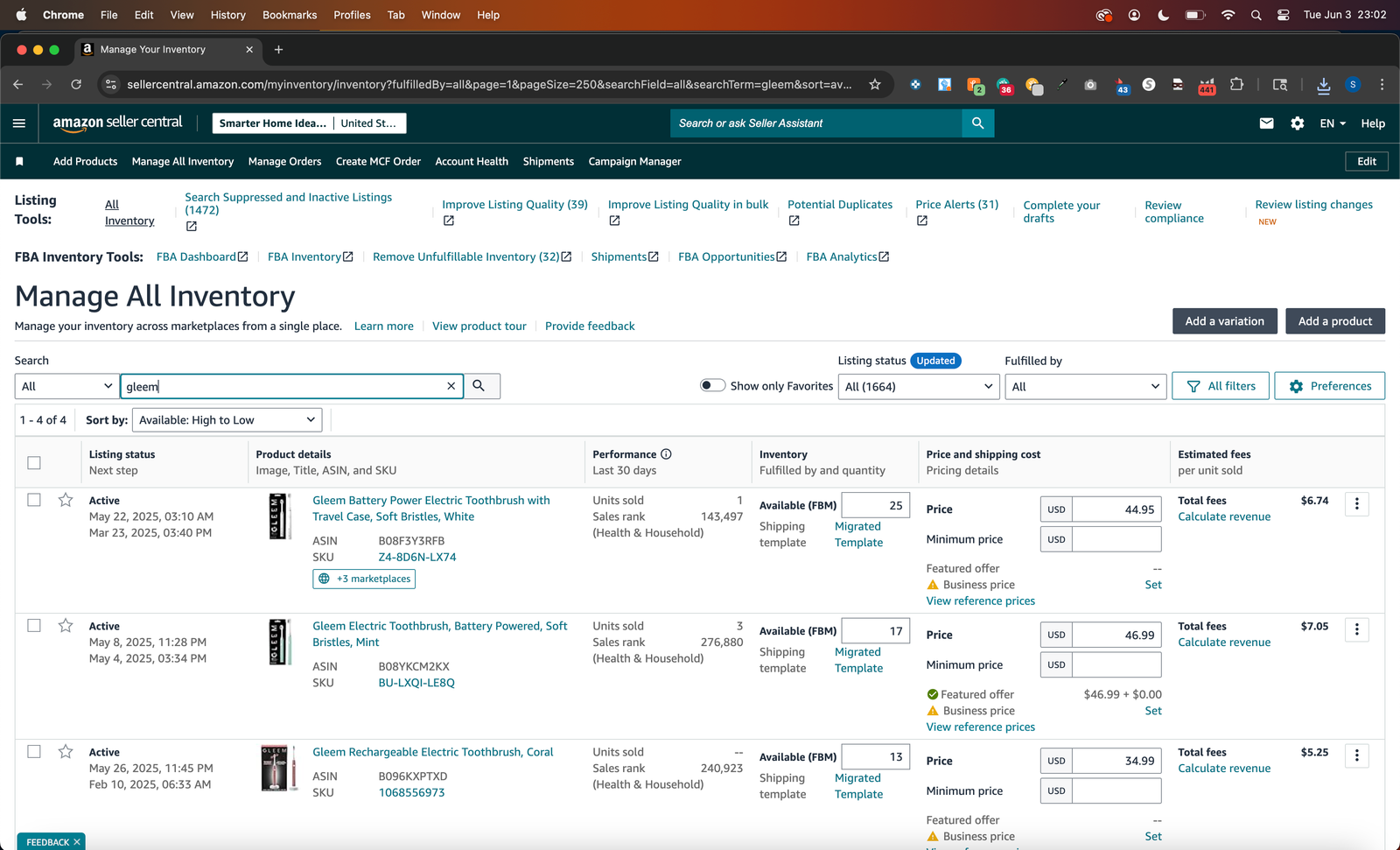Screen dimensions: 1400x850
Task: Open Add Products in navigation bar
Action: tap(85, 162)
